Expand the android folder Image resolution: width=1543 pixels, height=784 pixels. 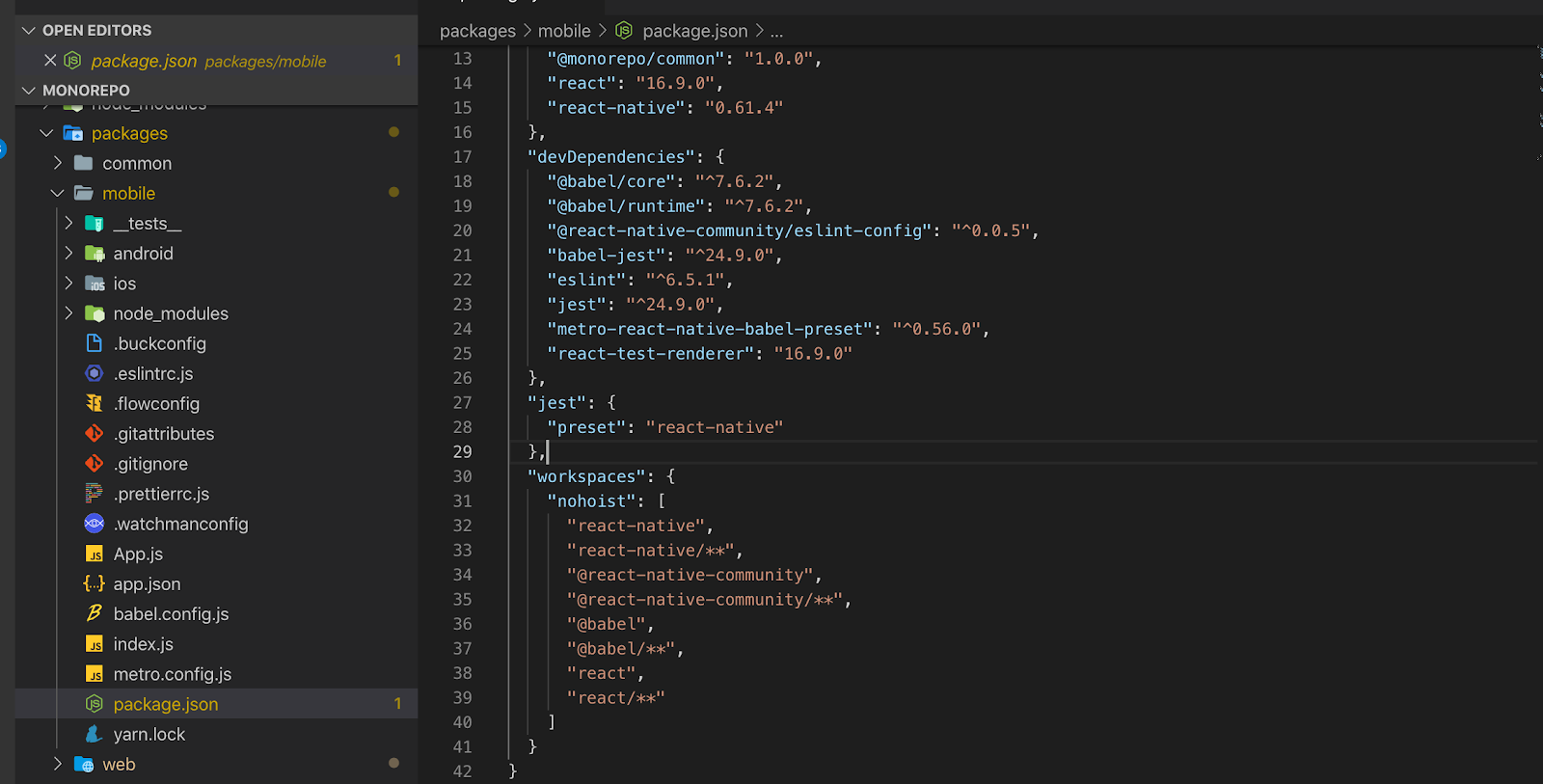tap(68, 253)
